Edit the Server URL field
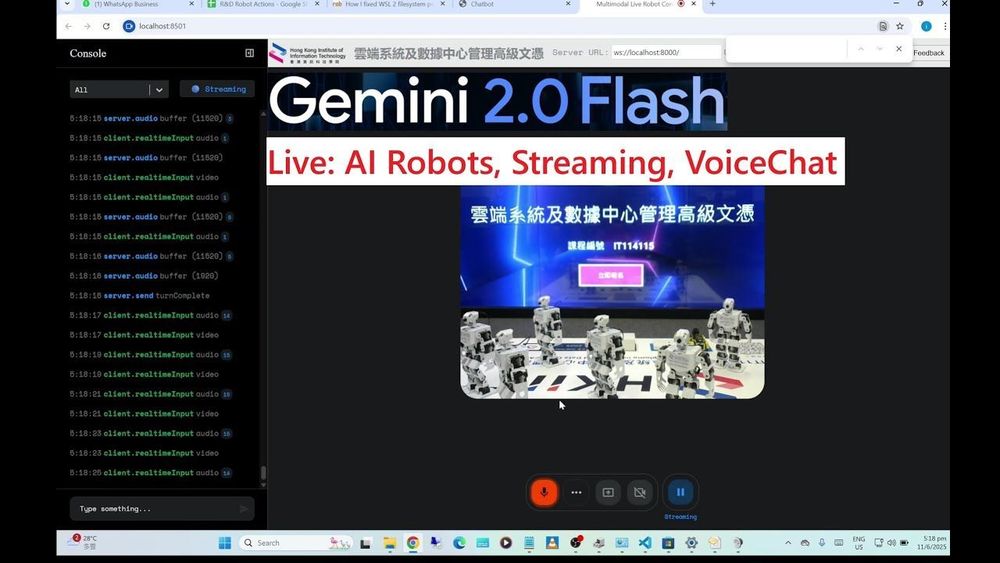This screenshot has height=563, width=1000. [x=666, y=52]
